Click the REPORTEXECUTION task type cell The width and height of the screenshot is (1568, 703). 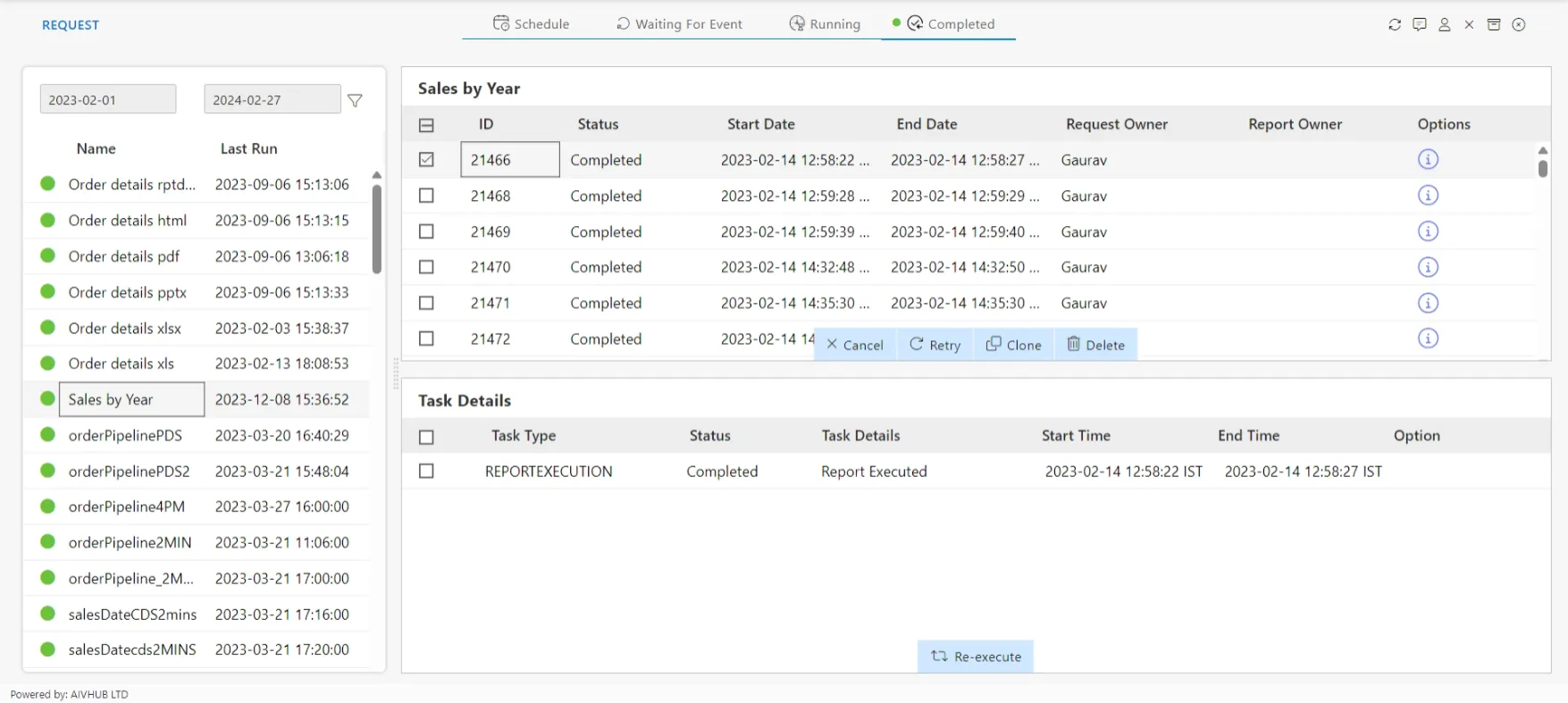click(549, 471)
